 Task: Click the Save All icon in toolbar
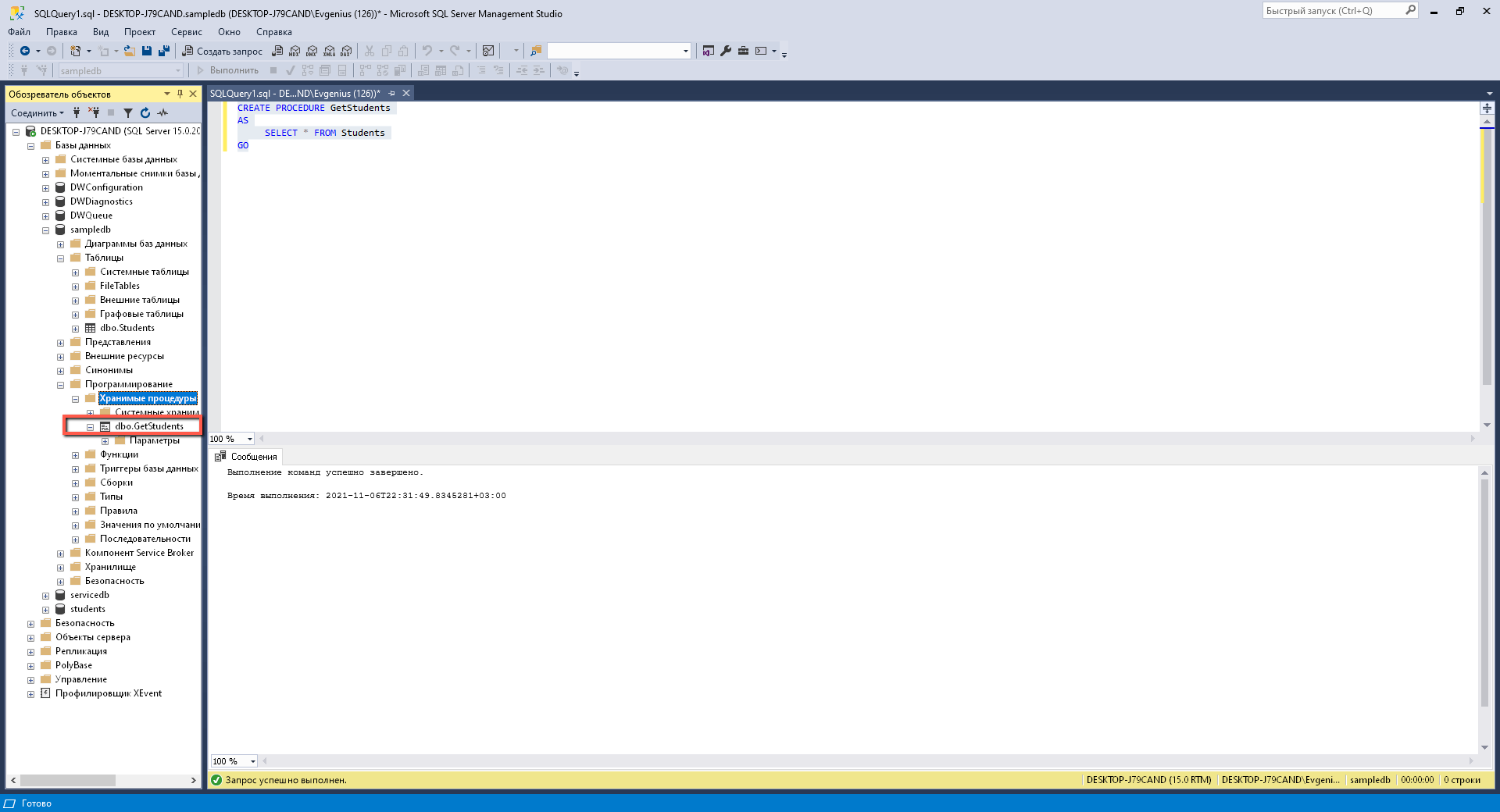pyautogui.click(x=164, y=51)
